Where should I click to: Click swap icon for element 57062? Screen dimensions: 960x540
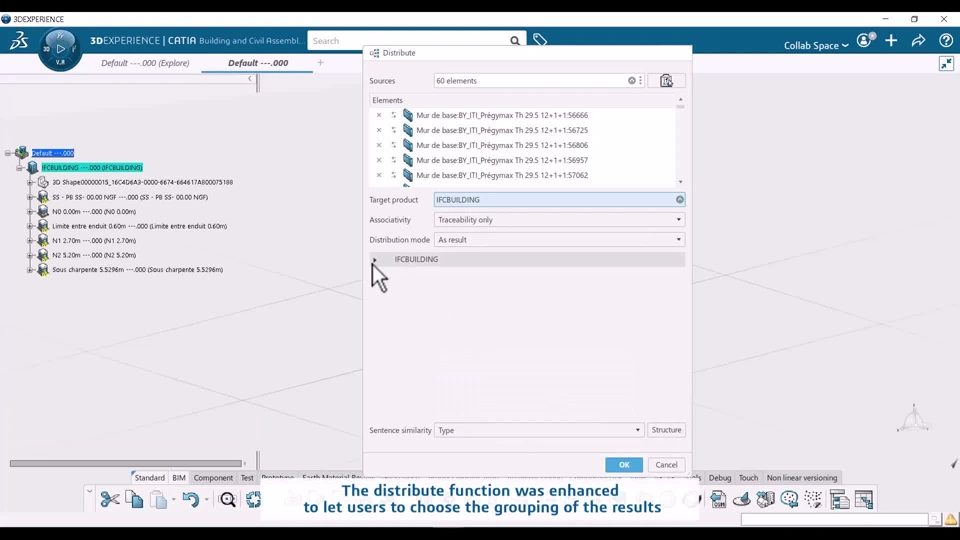[x=394, y=175]
